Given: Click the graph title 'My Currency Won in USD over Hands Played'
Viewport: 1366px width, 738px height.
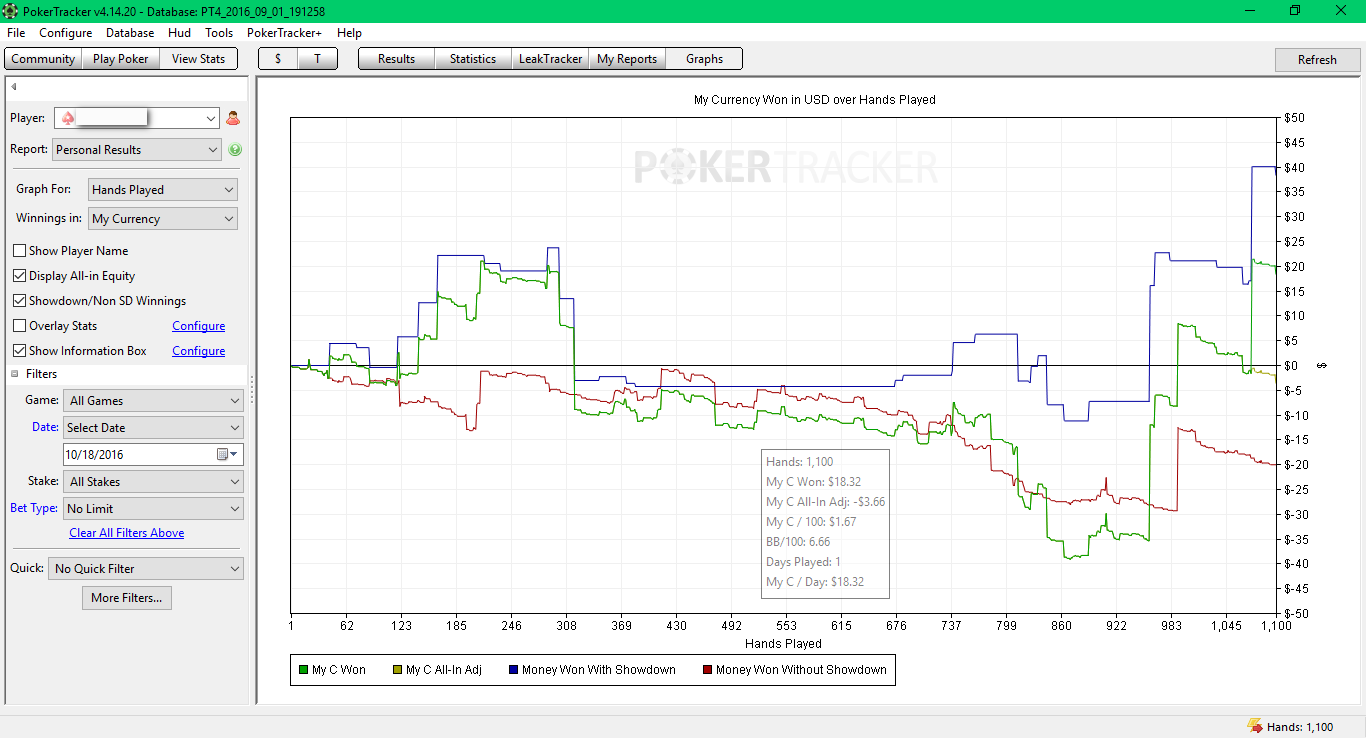Looking at the screenshot, I should click(x=815, y=100).
